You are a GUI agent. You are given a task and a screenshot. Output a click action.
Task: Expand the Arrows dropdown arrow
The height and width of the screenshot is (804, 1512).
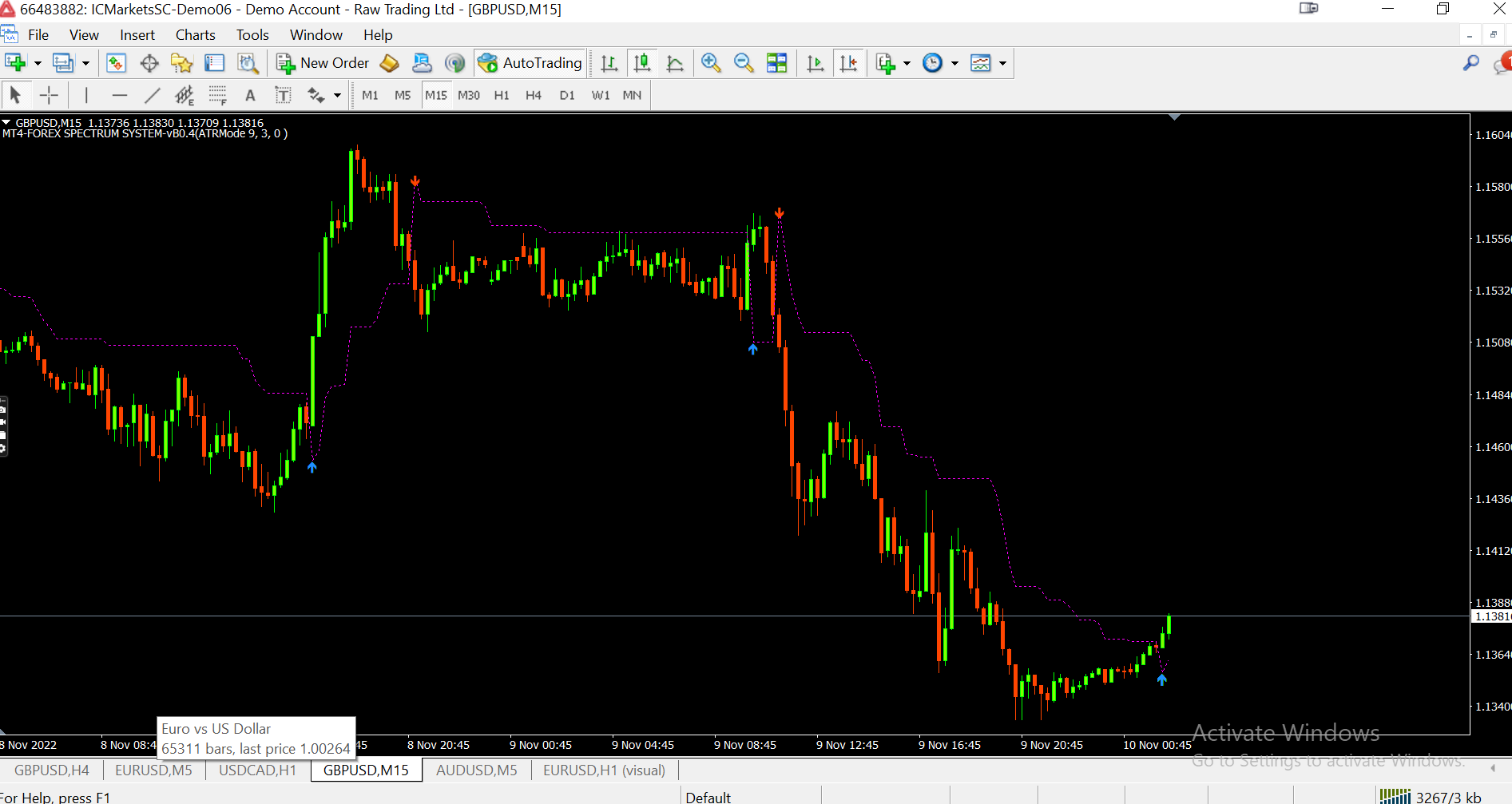[x=338, y=95]
